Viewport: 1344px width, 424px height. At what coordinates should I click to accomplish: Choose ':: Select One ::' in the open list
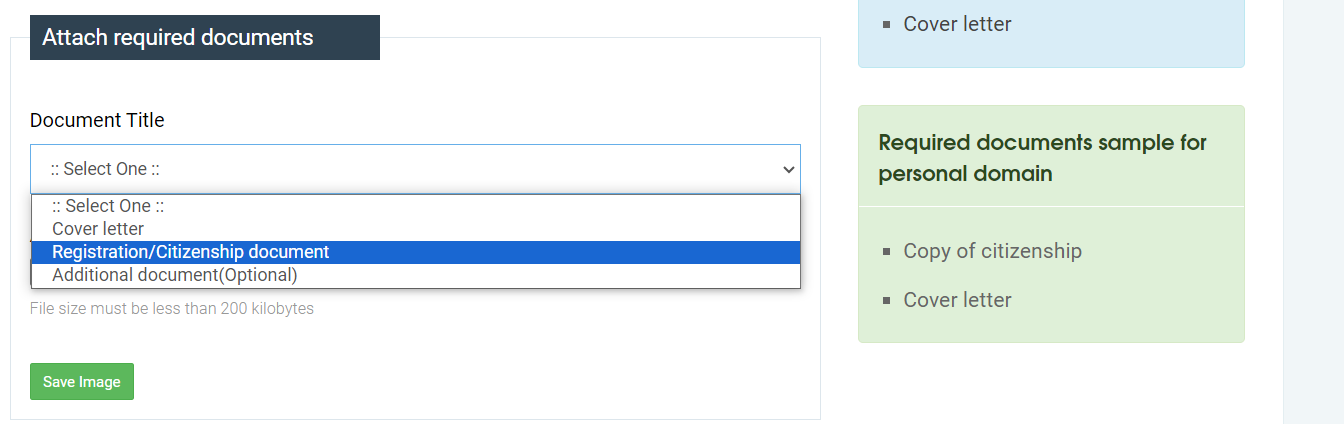click(108, 206)
